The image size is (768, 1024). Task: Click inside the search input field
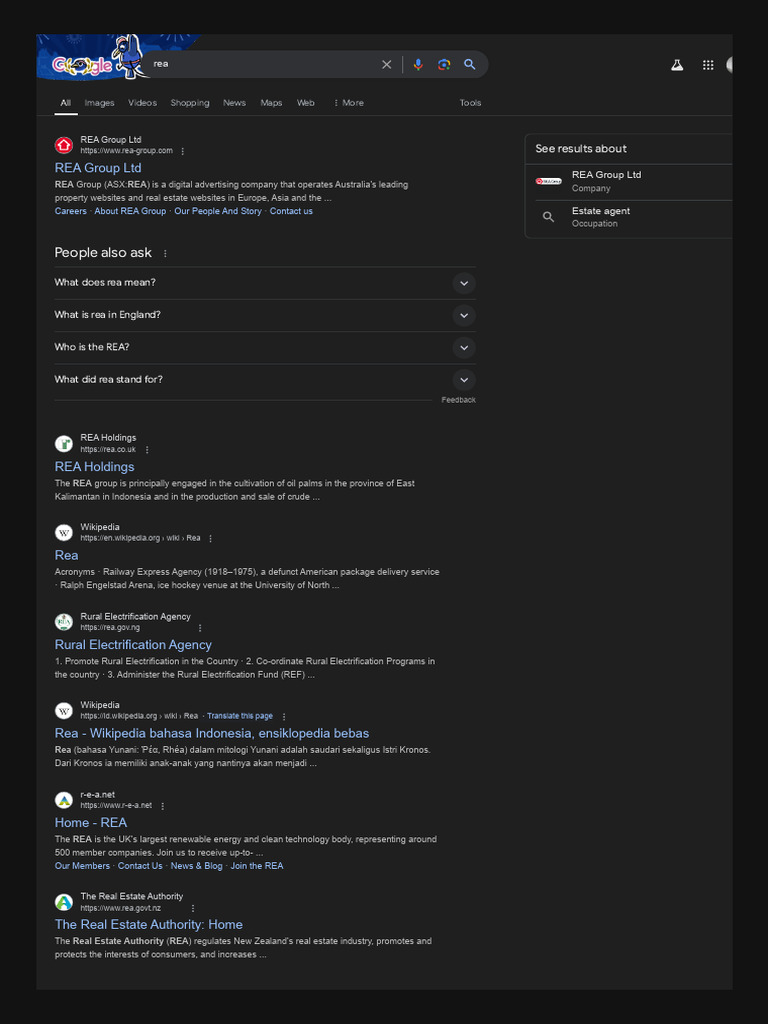click(260, 65)
